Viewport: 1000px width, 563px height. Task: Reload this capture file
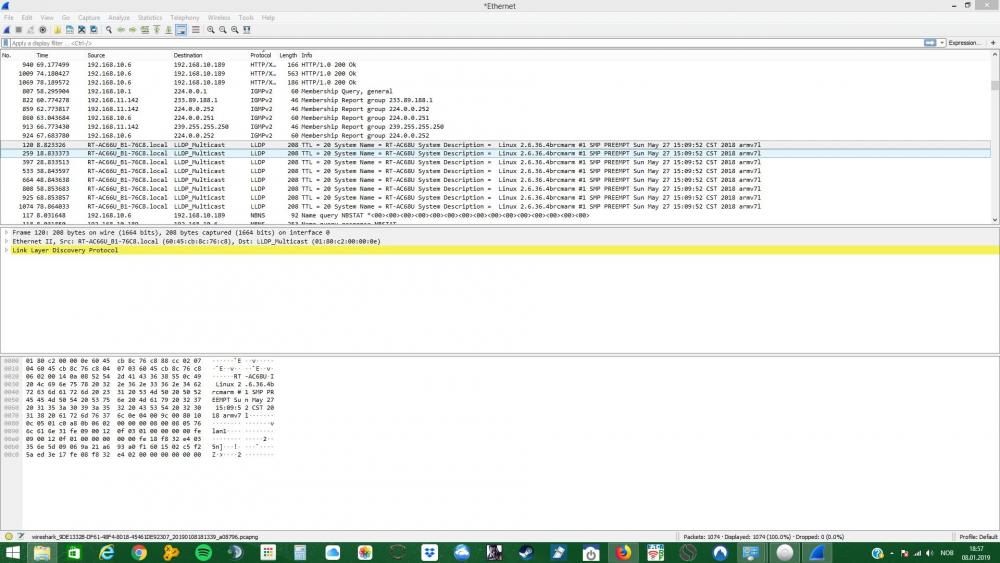(x=94, y=30)
